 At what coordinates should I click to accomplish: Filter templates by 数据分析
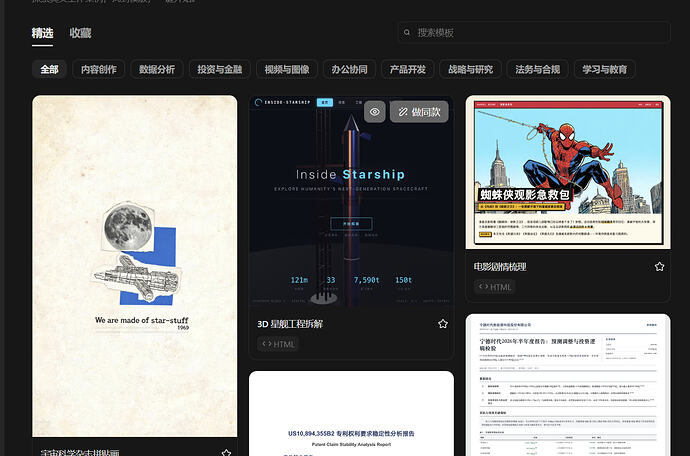157,70
